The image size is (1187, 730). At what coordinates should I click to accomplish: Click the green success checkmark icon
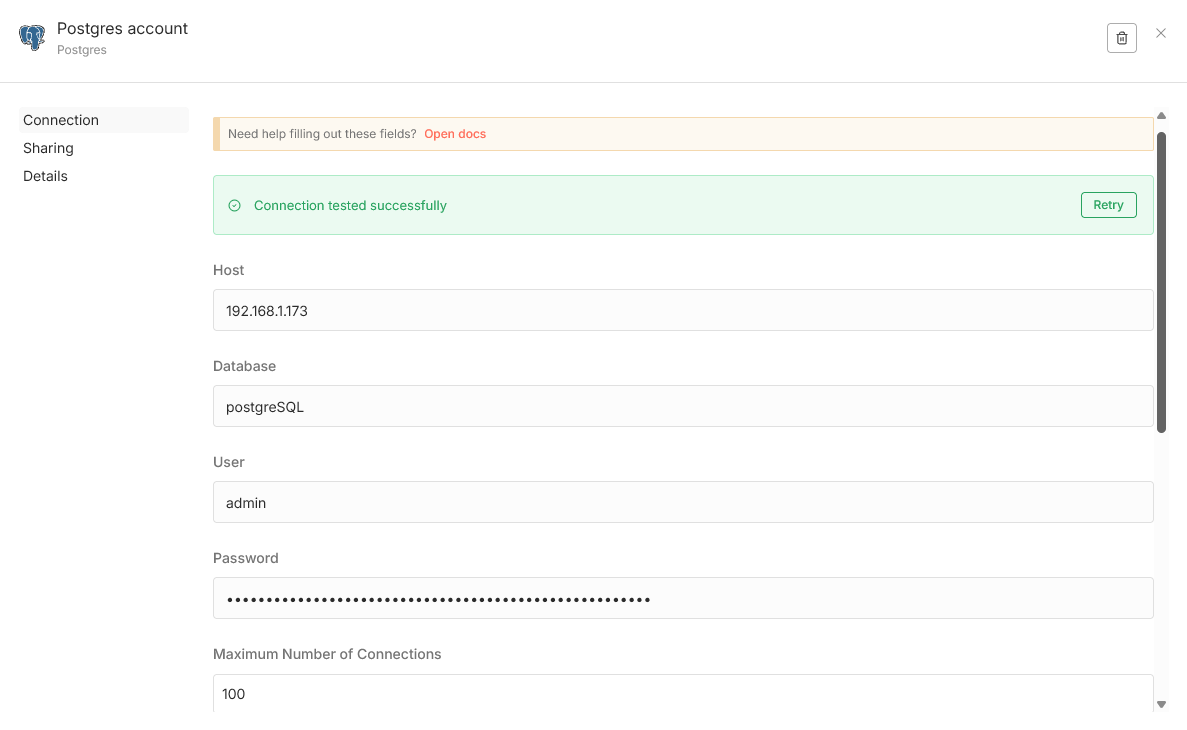[234, 206]
